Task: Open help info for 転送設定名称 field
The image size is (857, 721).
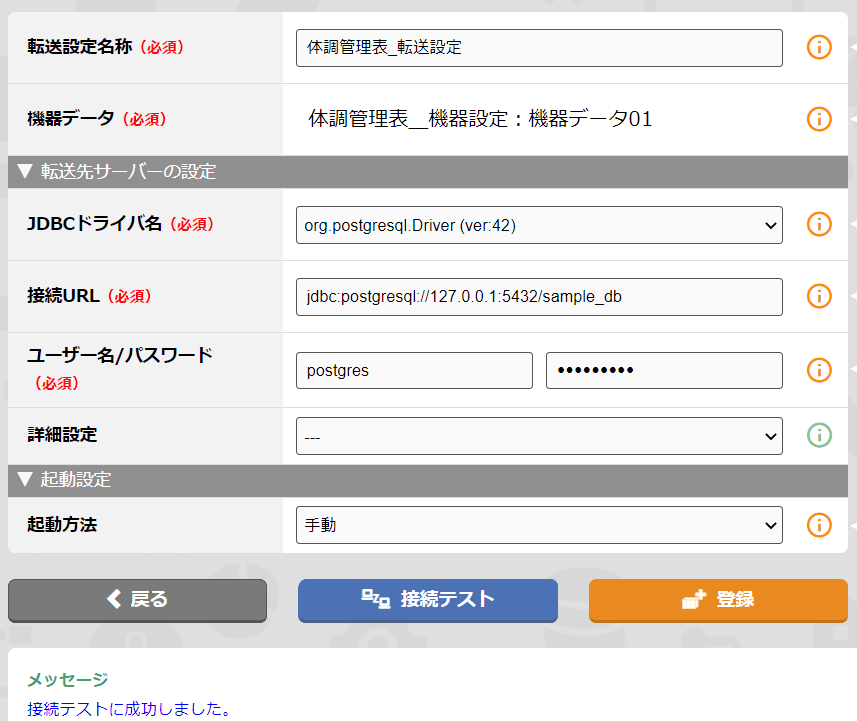Action: 819,47
